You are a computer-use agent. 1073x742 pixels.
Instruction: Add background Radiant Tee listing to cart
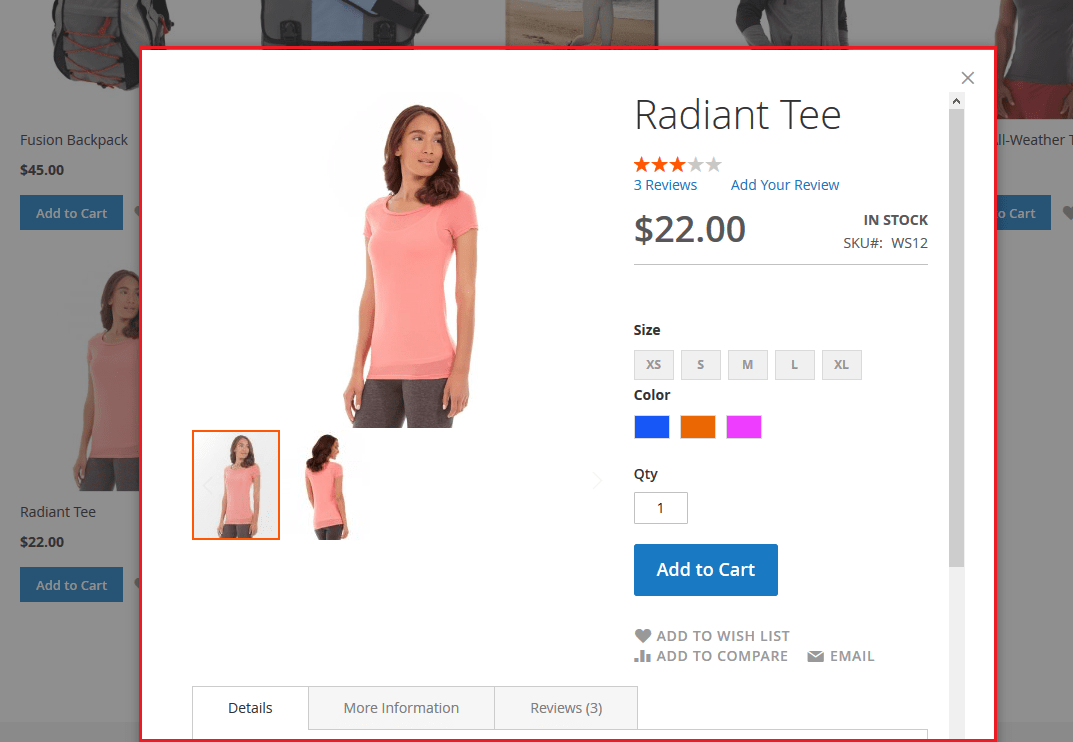point(71,585)
